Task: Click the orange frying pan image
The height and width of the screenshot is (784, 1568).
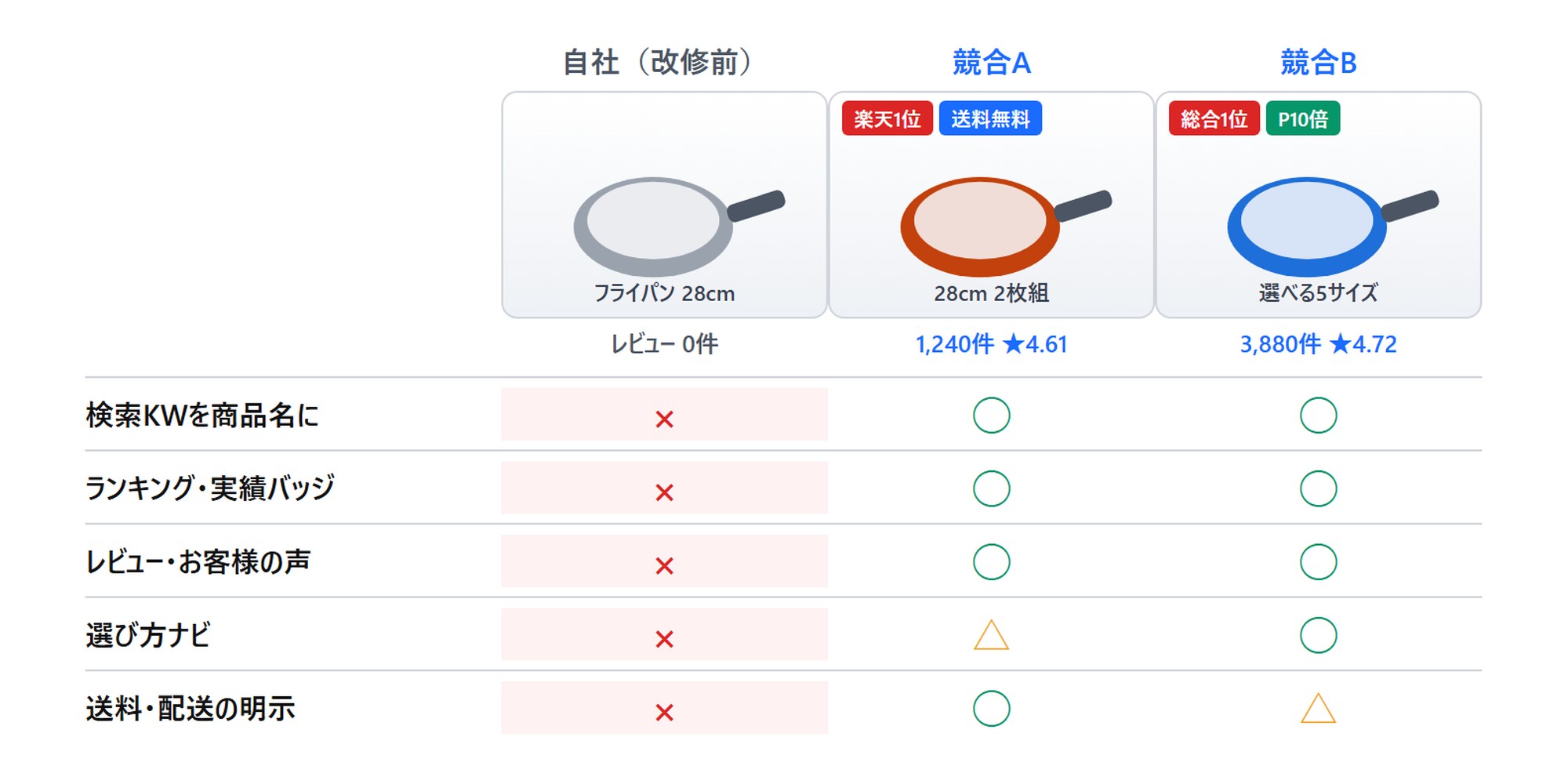Action: (1006, 226)
